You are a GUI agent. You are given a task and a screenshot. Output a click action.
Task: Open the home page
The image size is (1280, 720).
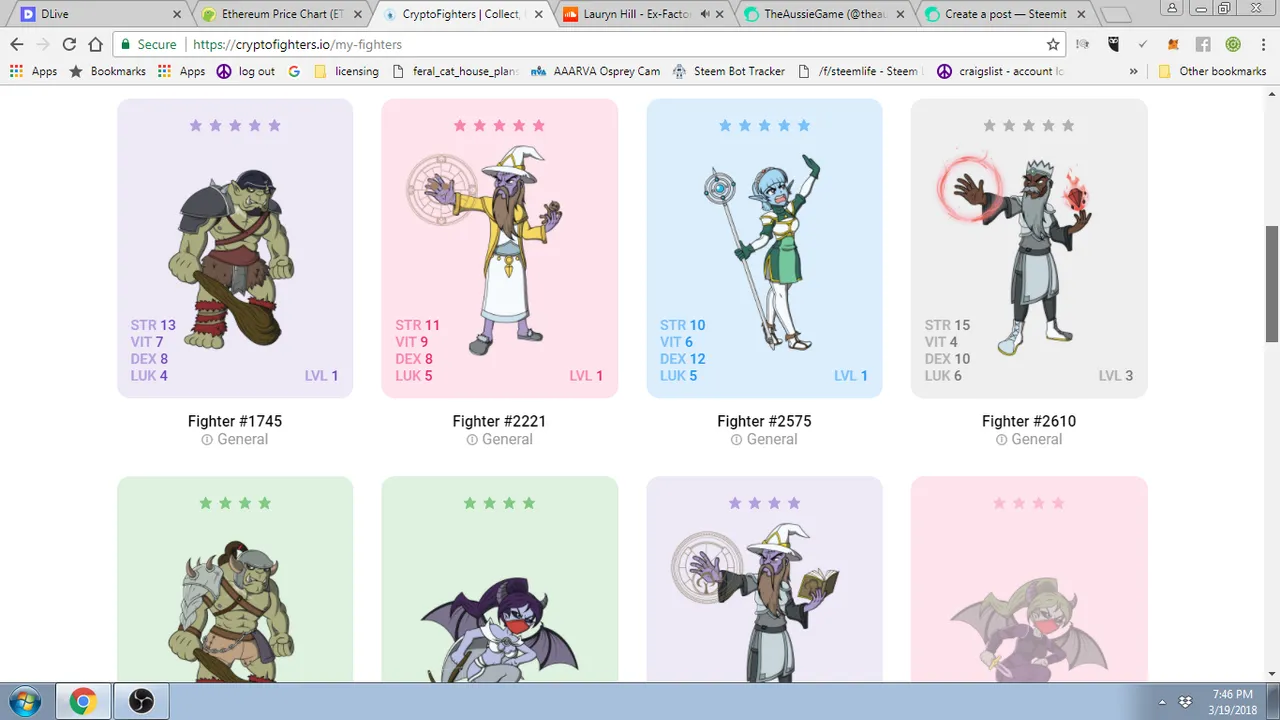pyautogui.click(x=95, y=45)
